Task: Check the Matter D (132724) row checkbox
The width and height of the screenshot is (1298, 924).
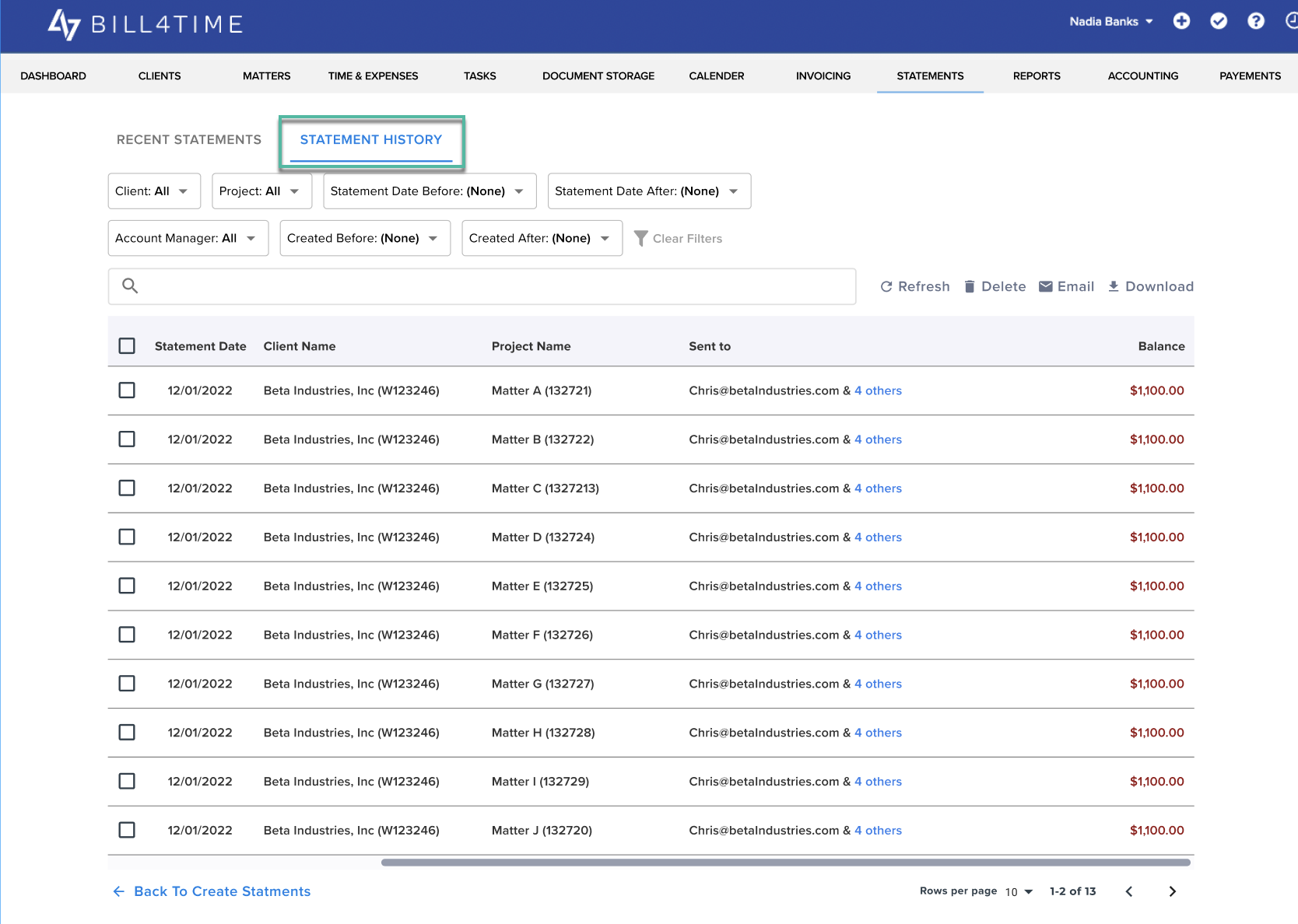Action: click(x=127, y=537)
